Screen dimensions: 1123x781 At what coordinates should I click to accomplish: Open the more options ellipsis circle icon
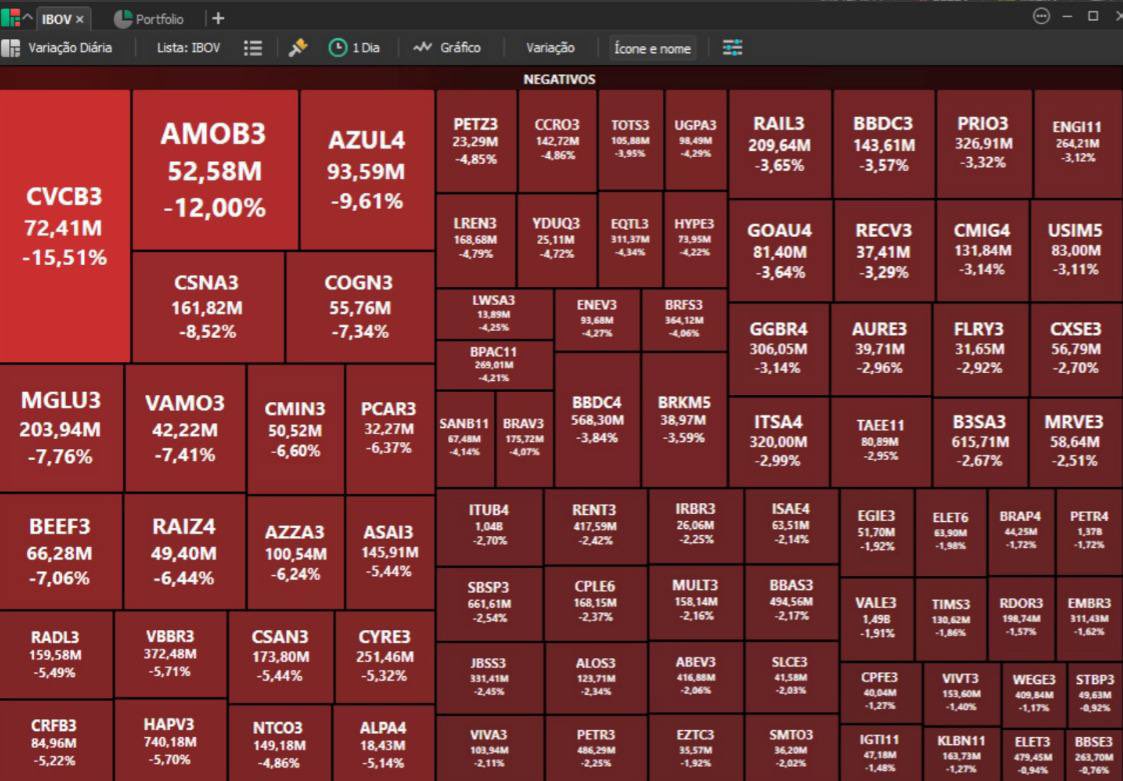[x=1041, y=16]
